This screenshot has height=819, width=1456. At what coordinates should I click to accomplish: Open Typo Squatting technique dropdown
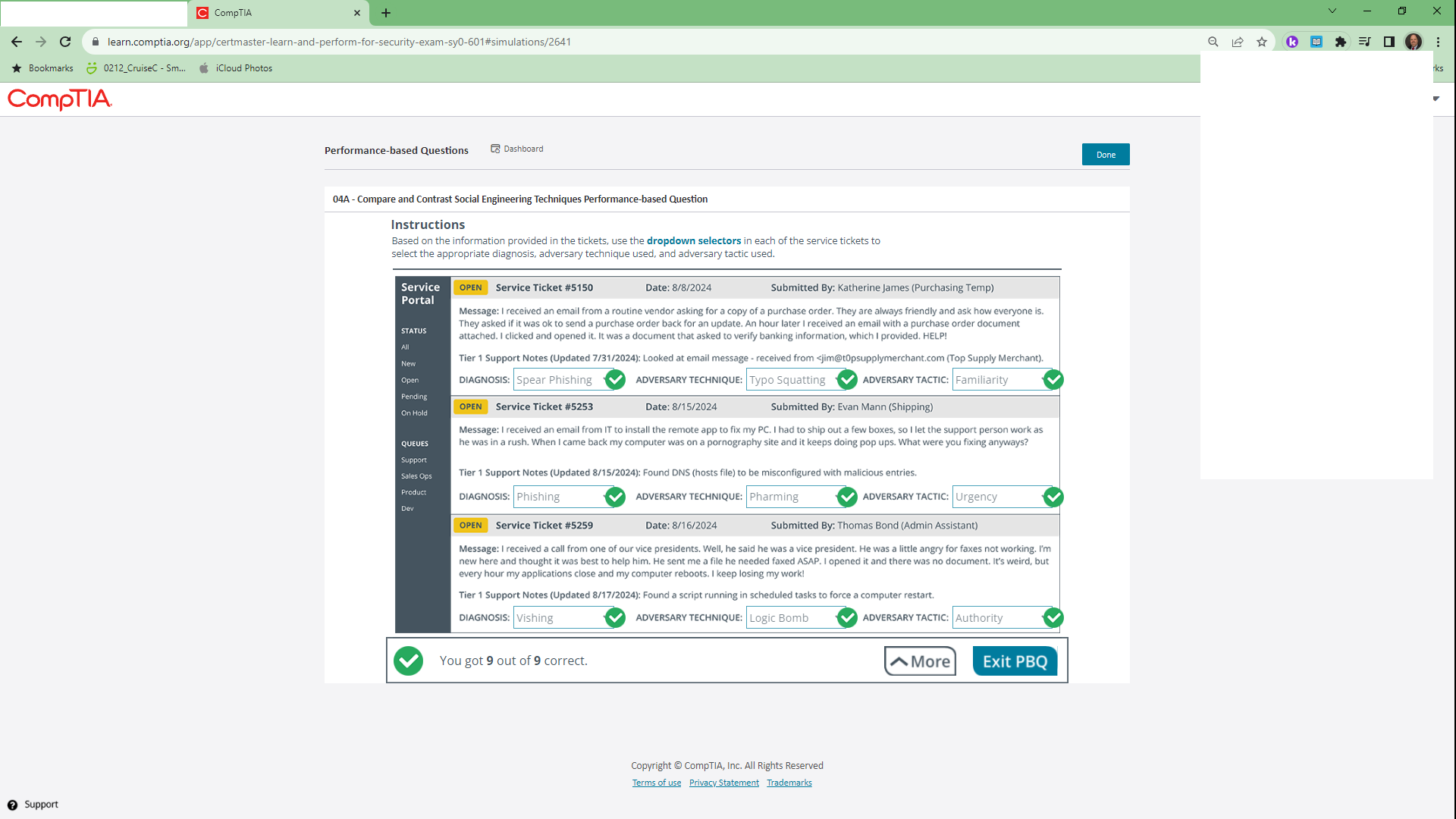pyautogui.click(x=792, y=380)
